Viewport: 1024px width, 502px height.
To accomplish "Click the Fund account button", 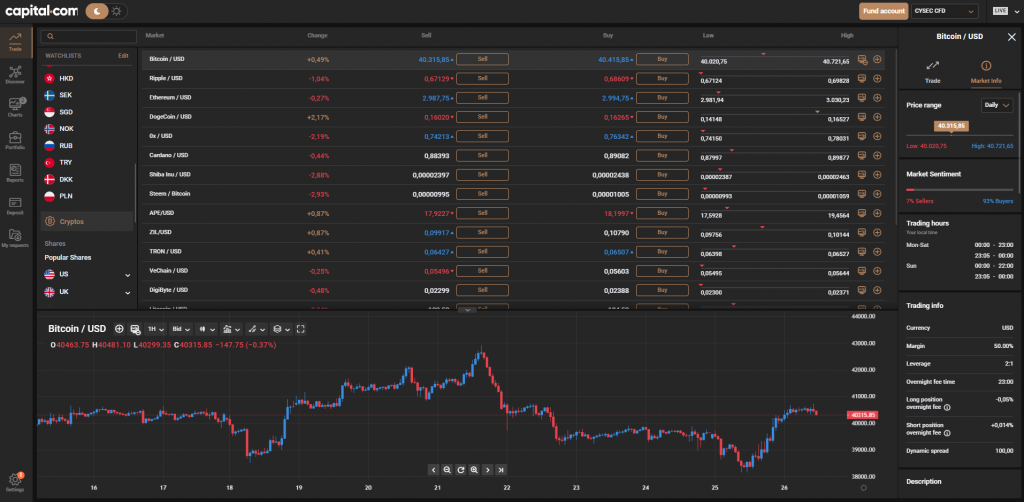I will click(x=883, y=10).
